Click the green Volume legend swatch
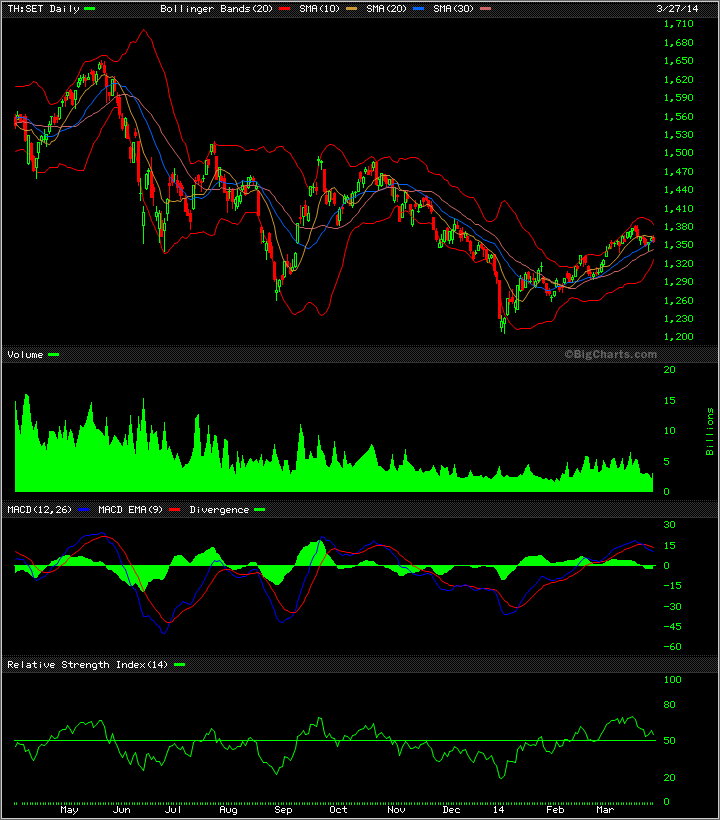This screenshot has height=820, width=720. 53,355
